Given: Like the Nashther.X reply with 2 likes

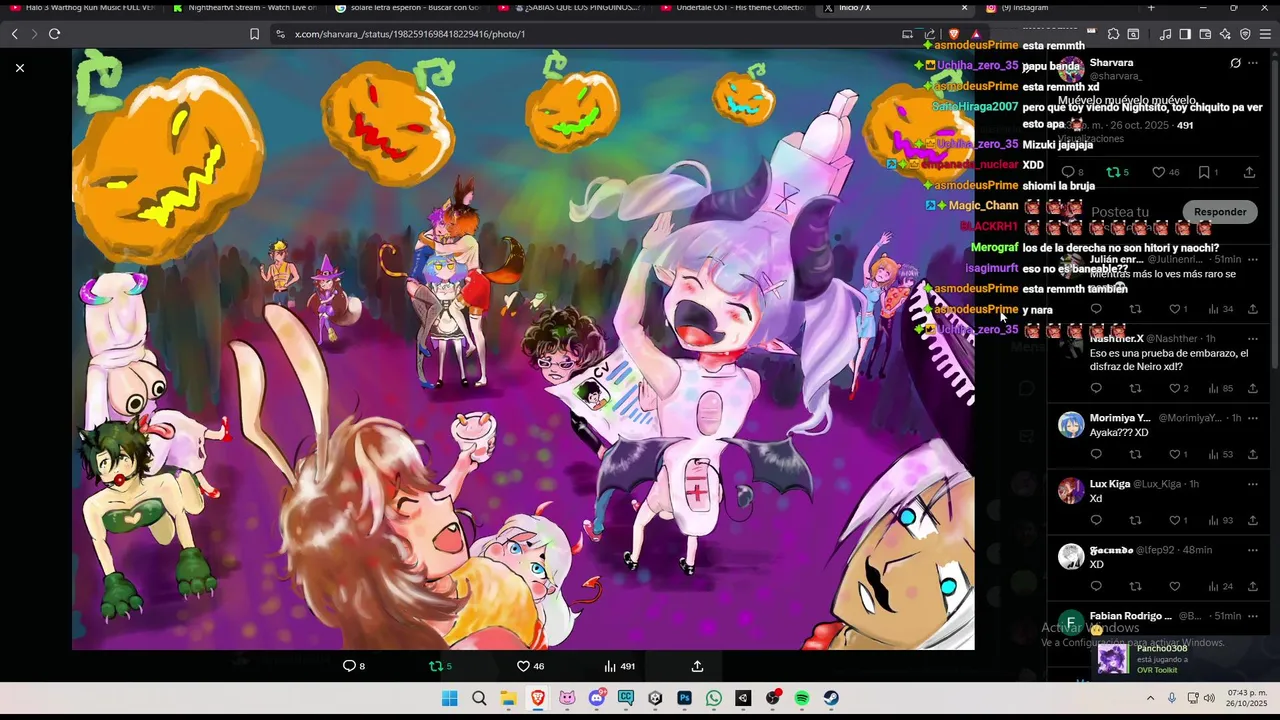Looking at the screenshot, I should (1175, 388).
